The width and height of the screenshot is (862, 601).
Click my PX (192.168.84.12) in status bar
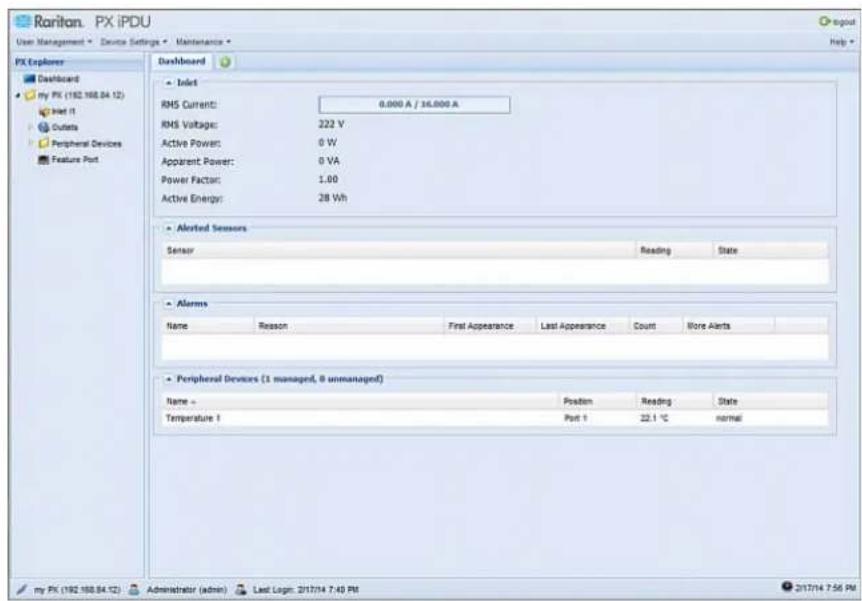(77, 589)
